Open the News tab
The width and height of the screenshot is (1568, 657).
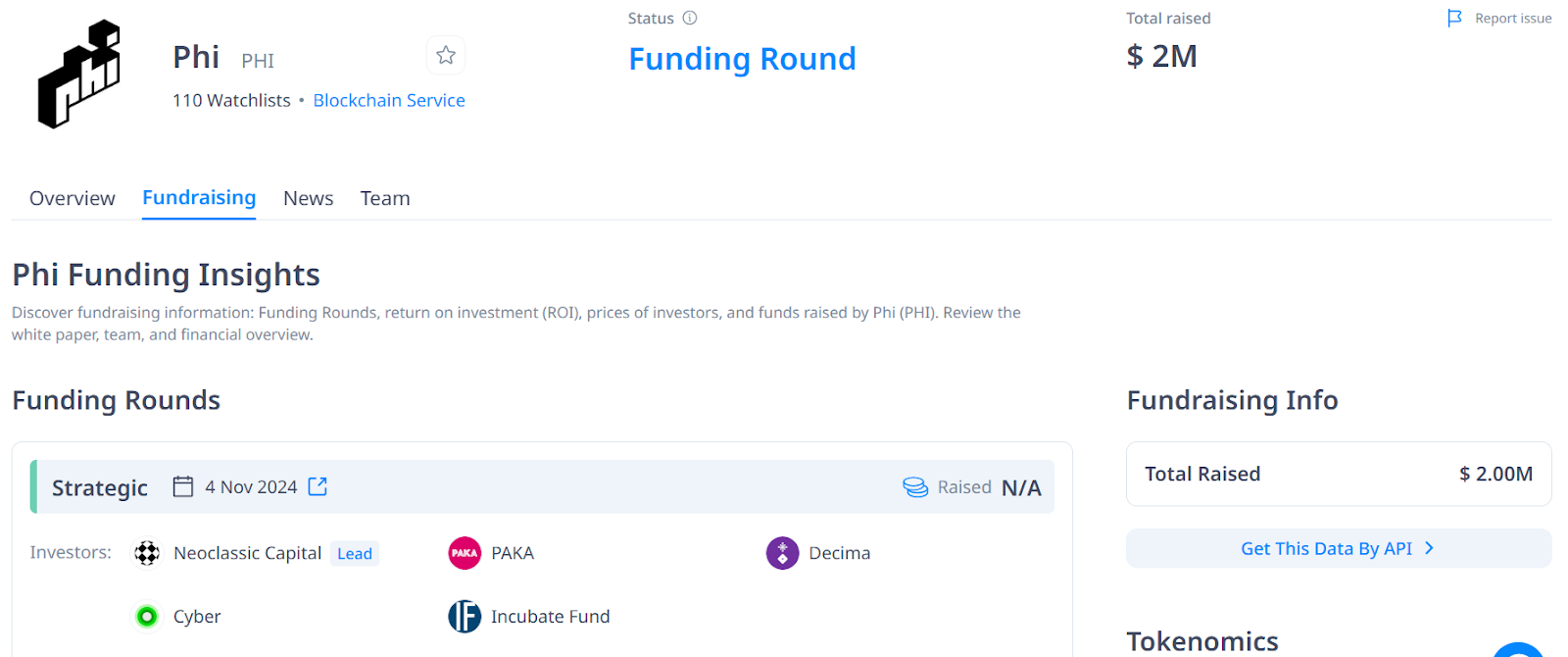(x=309, y=198)
